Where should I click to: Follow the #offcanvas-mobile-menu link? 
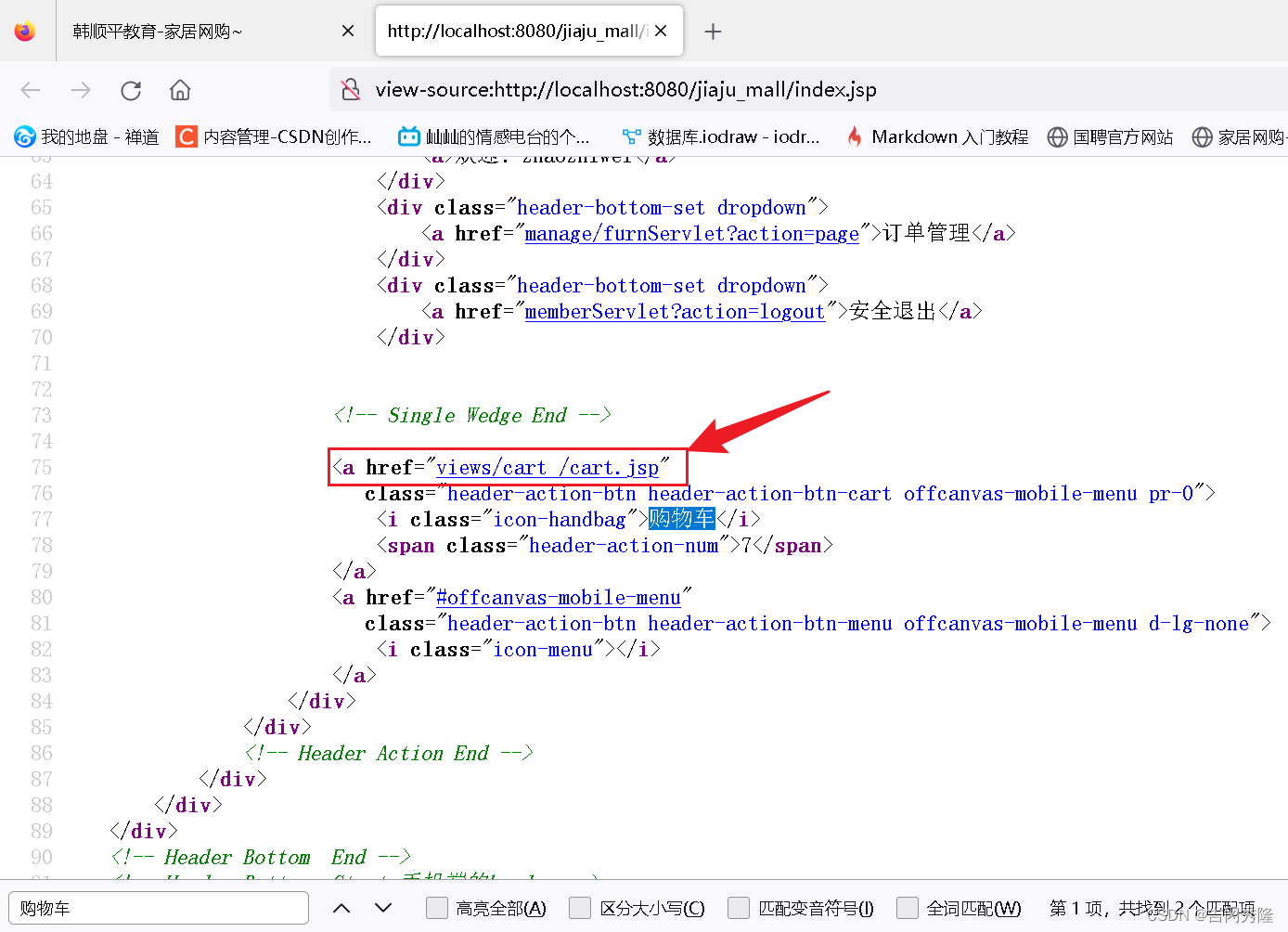[559, 598]
